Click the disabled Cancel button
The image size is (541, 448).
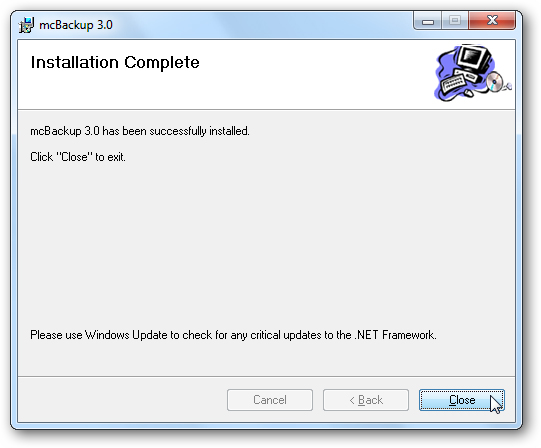pos(270,400)
